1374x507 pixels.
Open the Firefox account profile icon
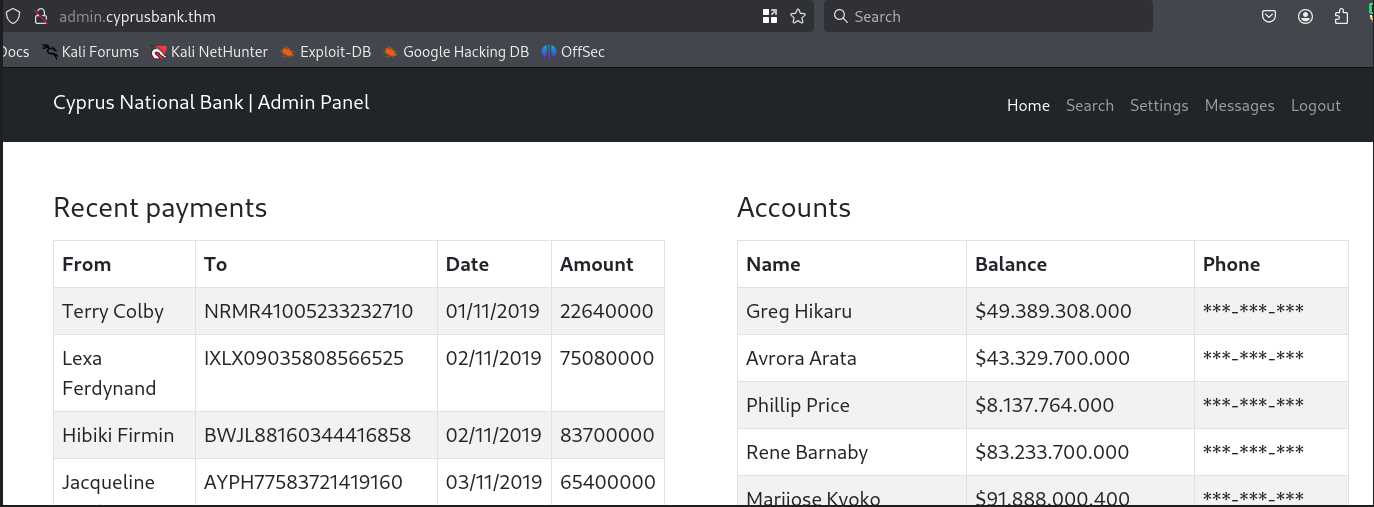coord(1306,16)
